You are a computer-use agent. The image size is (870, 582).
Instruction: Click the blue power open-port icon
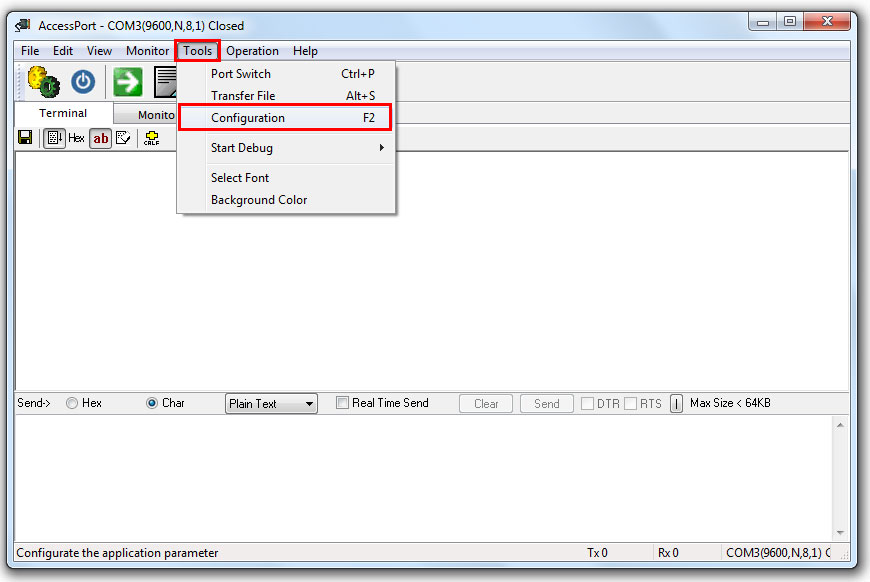83,82
